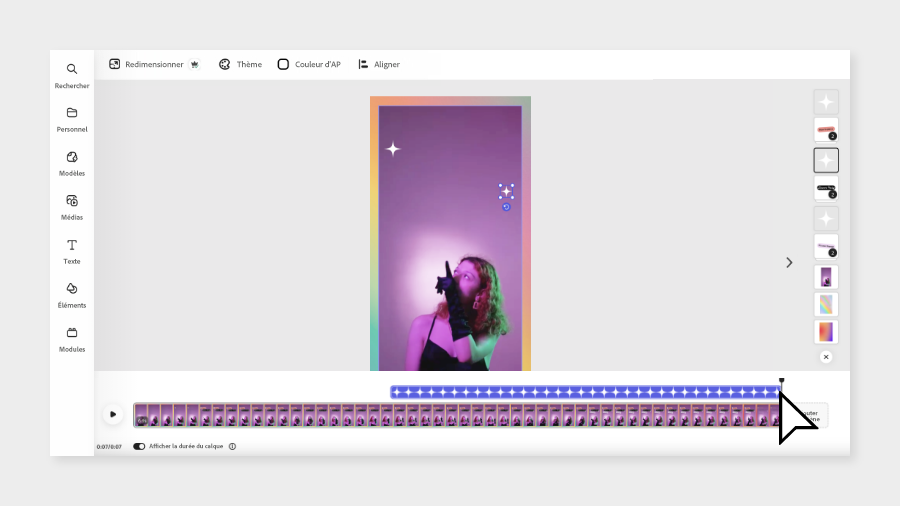This screenshot has height=506, width=900.
Task: Select the black text group layer thumbnail
Action: point(826,189)
